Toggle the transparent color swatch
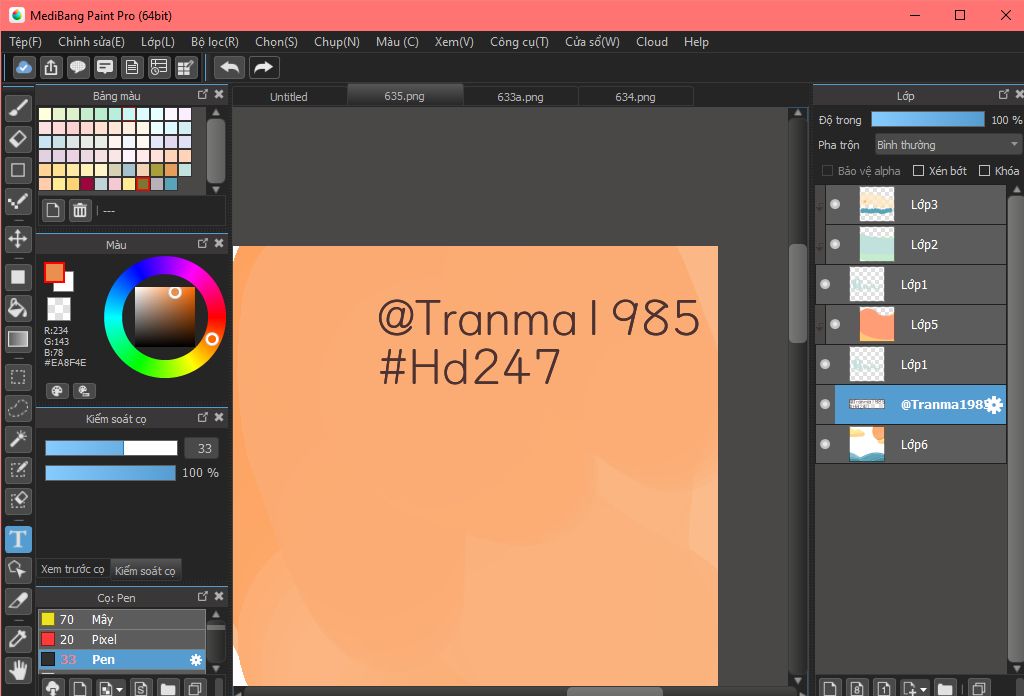The width and height of the screenshot is (1024, 696). click(x=59, y=309)
